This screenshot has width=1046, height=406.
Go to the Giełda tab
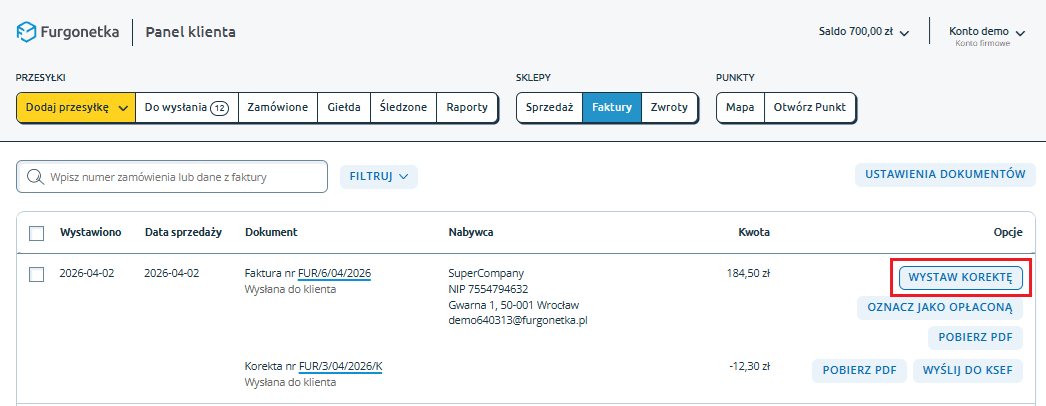[x=344, y=107]
